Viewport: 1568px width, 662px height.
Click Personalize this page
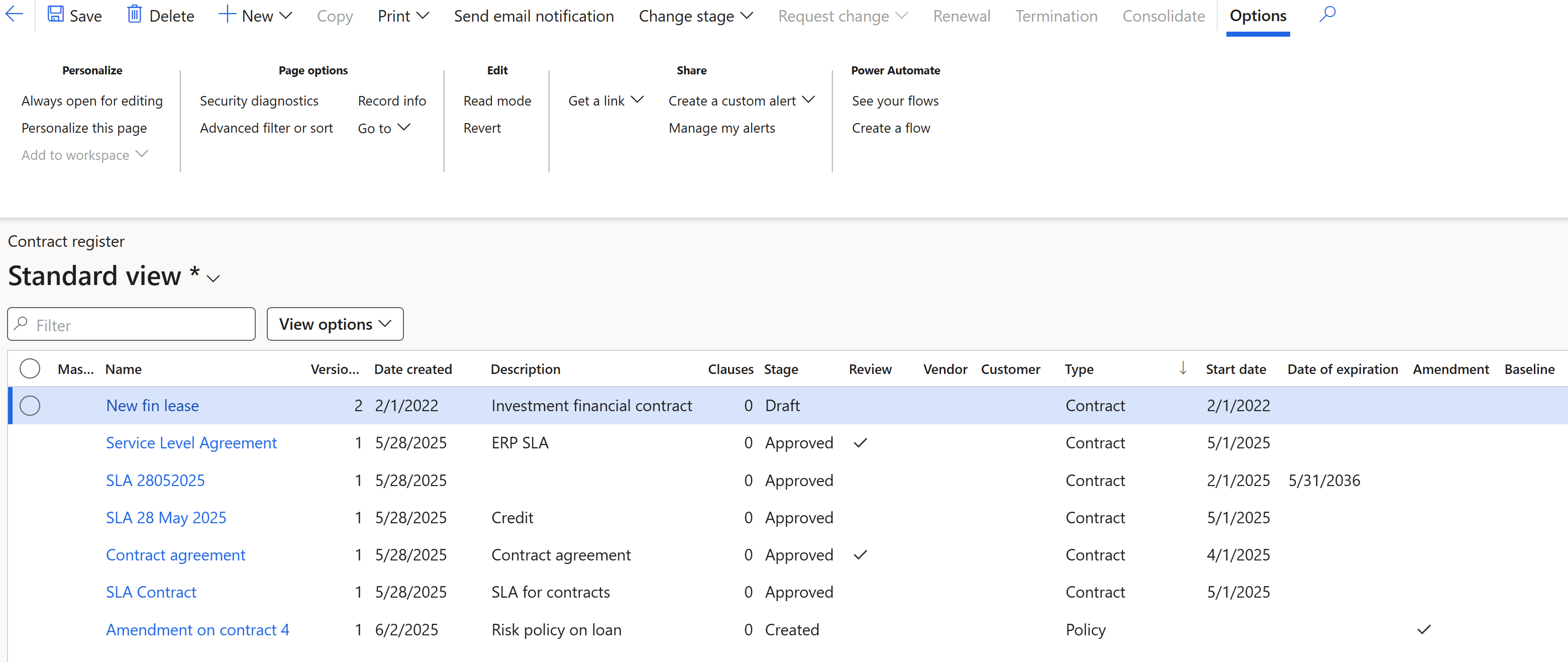pos(84,128)
